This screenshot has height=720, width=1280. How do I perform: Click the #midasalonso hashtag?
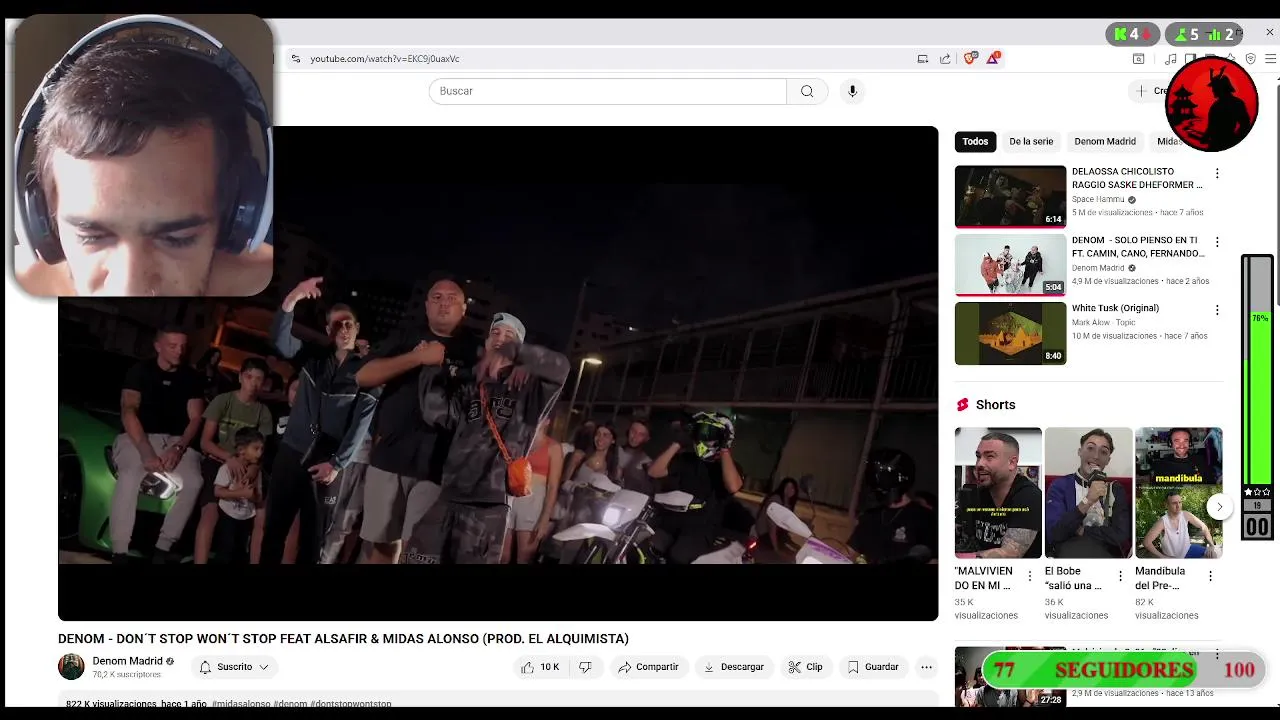click(x=241, y=704)
